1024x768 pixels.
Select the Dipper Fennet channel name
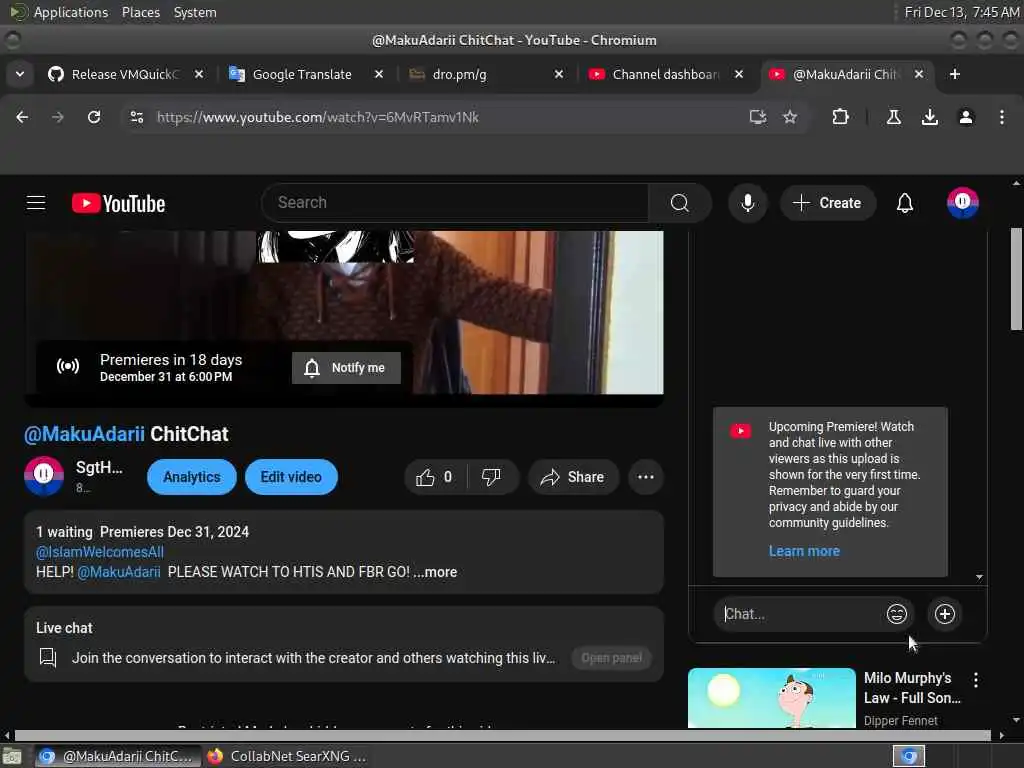901,721
